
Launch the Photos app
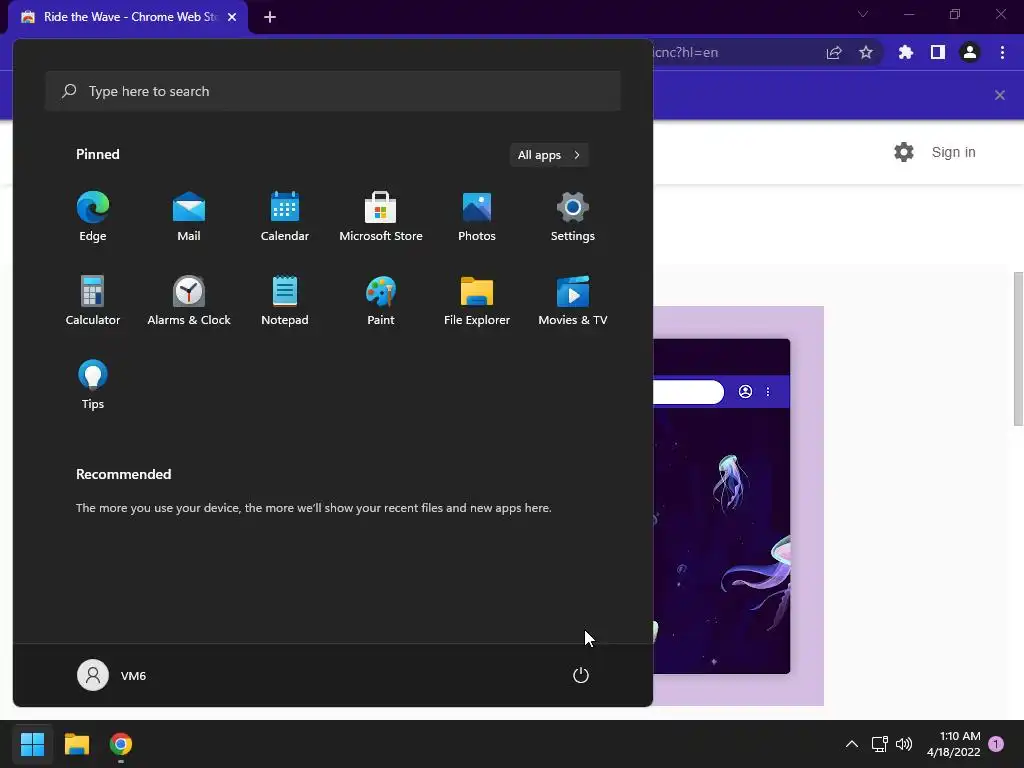(x=477, y=216)
